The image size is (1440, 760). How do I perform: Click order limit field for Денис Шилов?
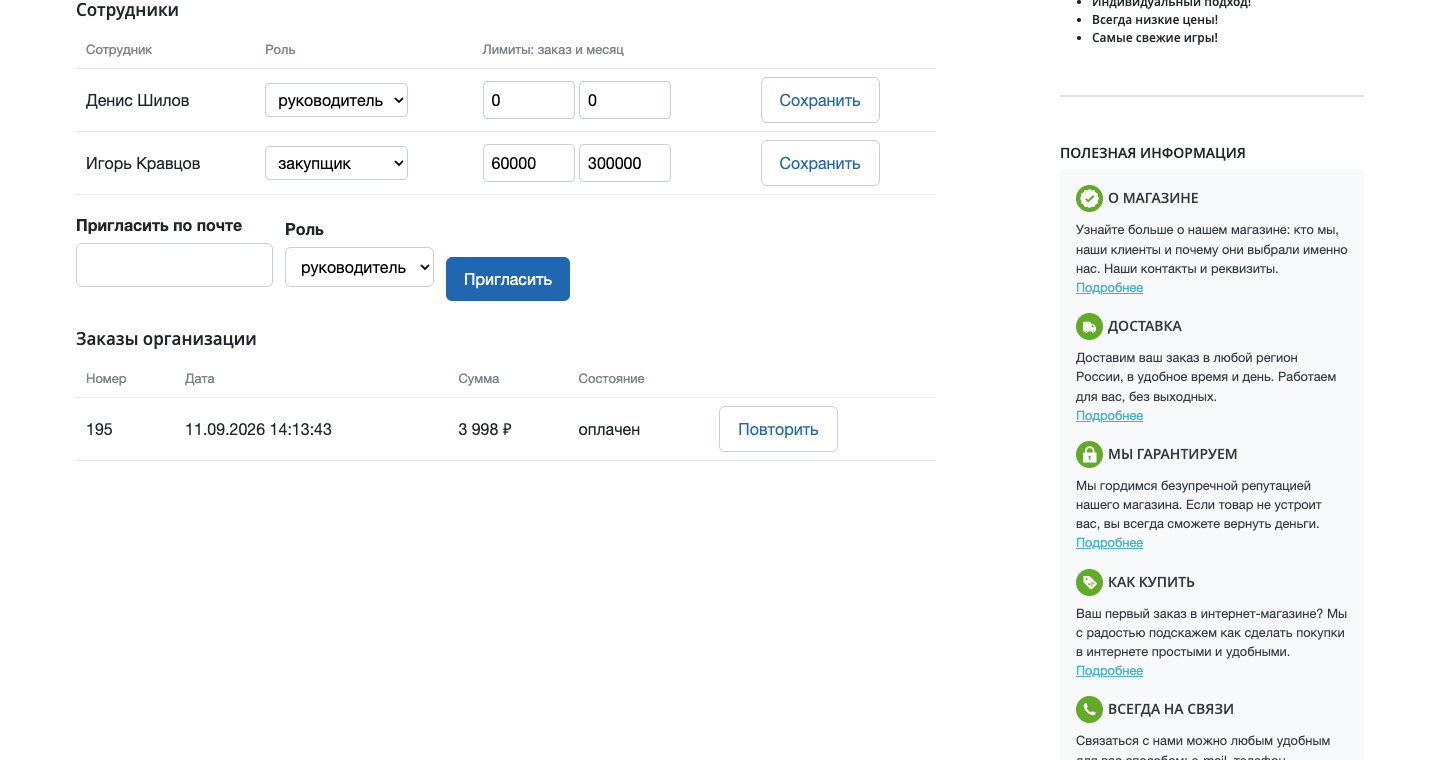(x=529, y=100)
